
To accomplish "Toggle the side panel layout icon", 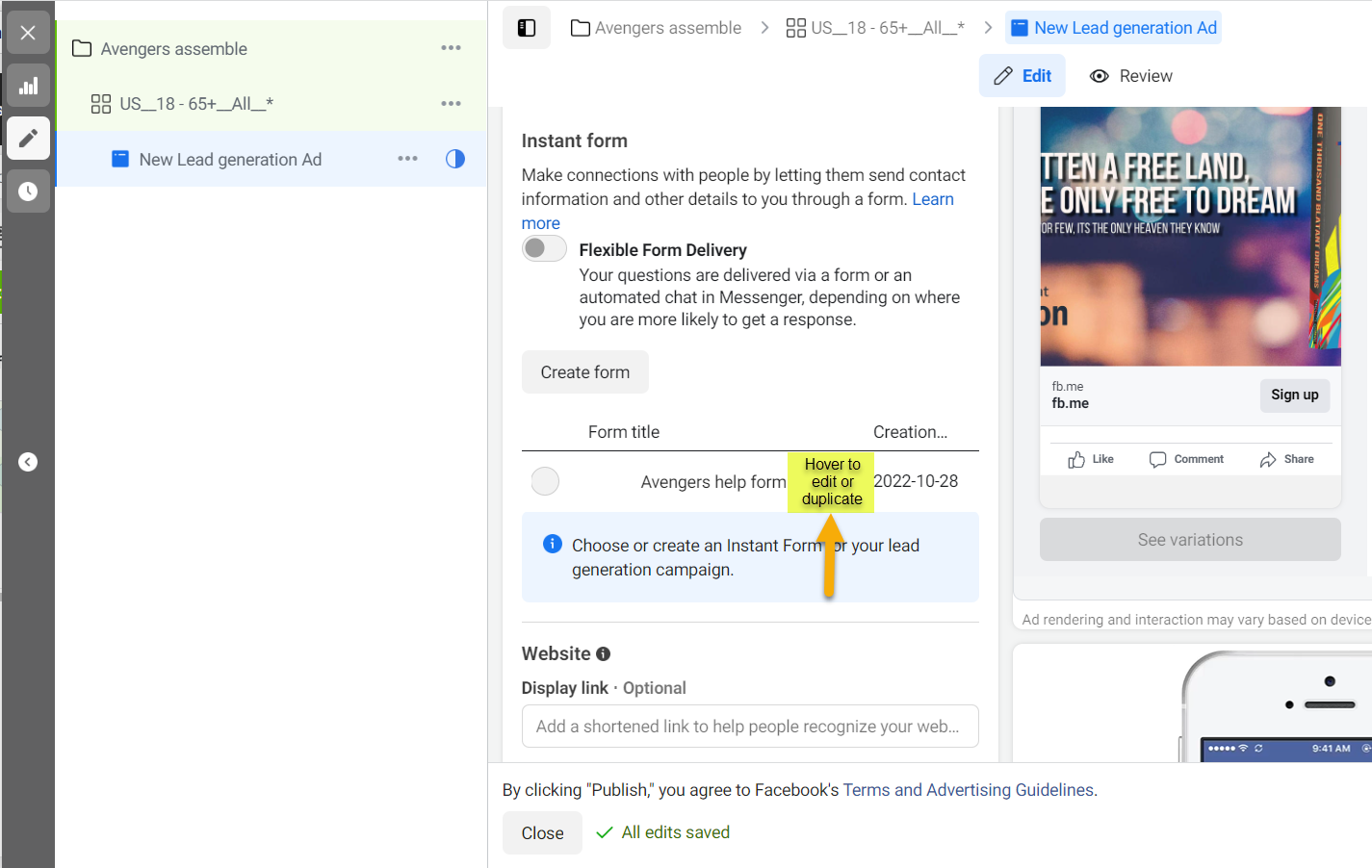I will pyautogui.click(x=527, y=28).
